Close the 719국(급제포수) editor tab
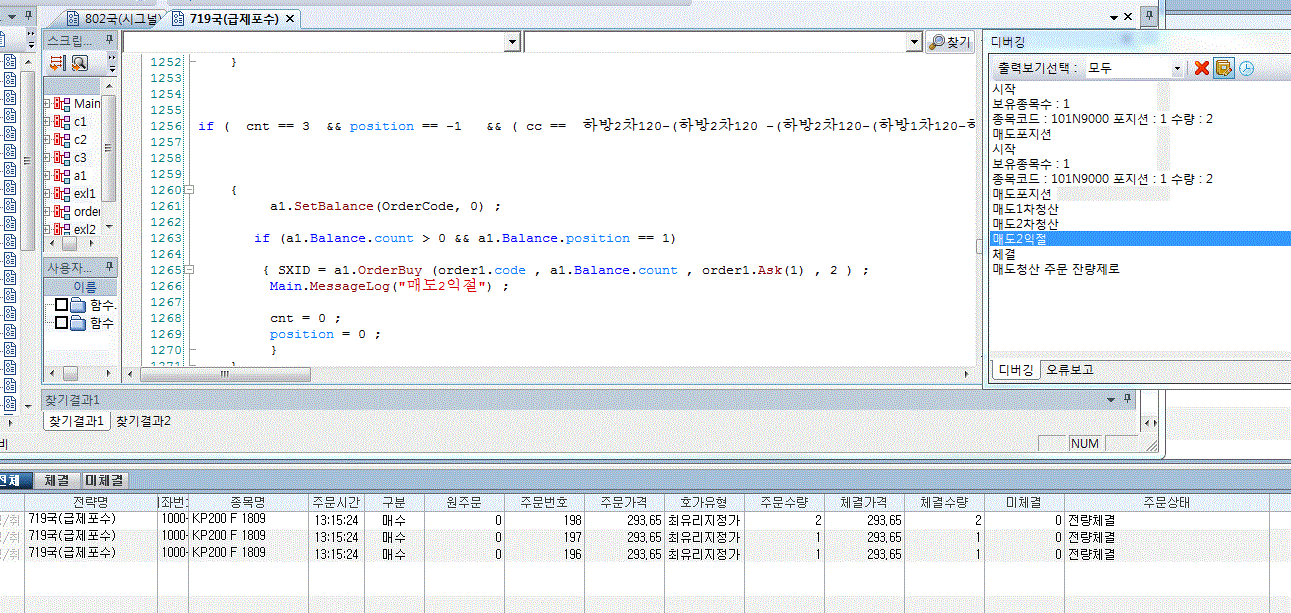 [290, 19]
